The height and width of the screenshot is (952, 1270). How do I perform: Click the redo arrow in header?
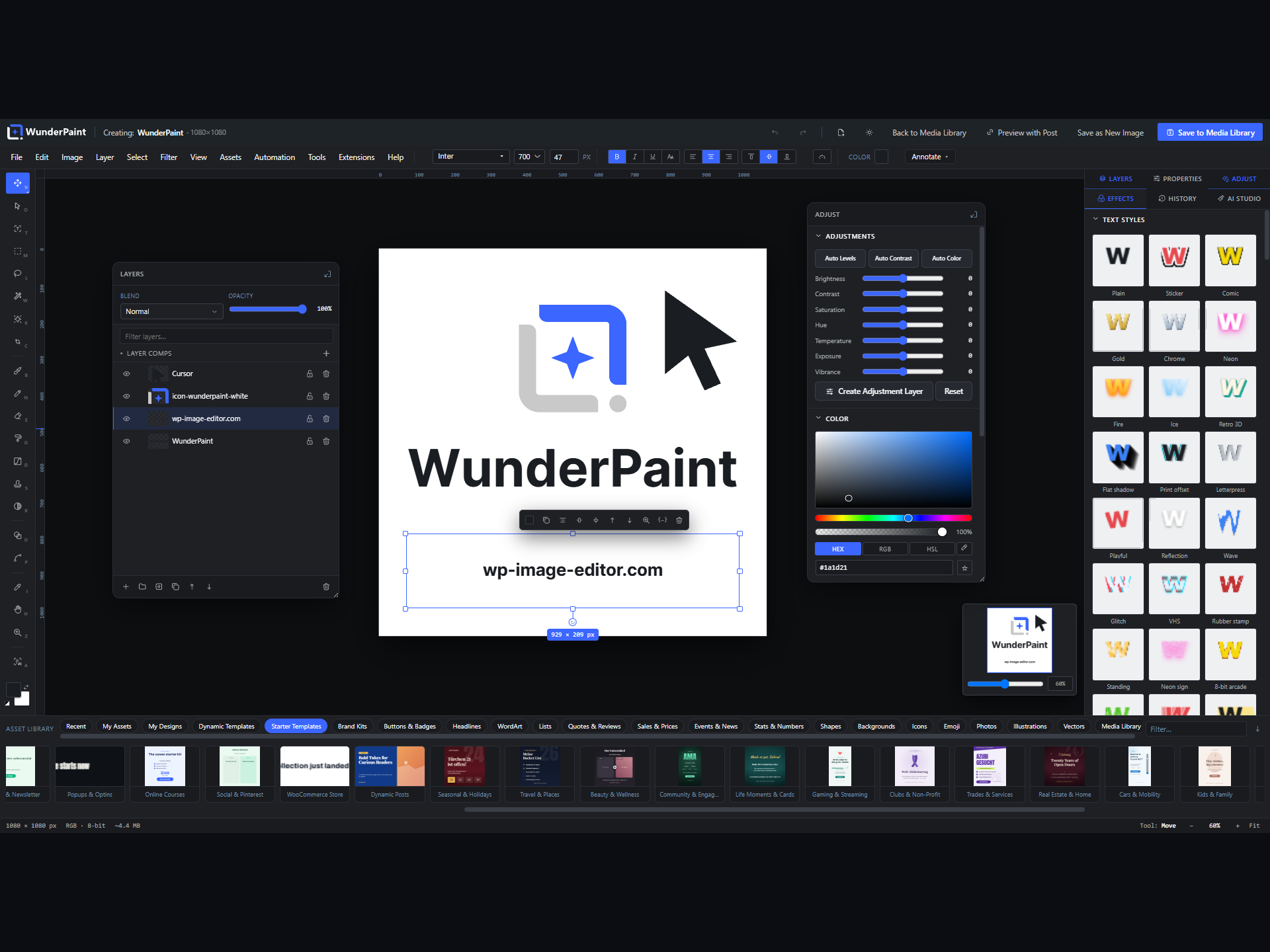click(x=803, y=133)
